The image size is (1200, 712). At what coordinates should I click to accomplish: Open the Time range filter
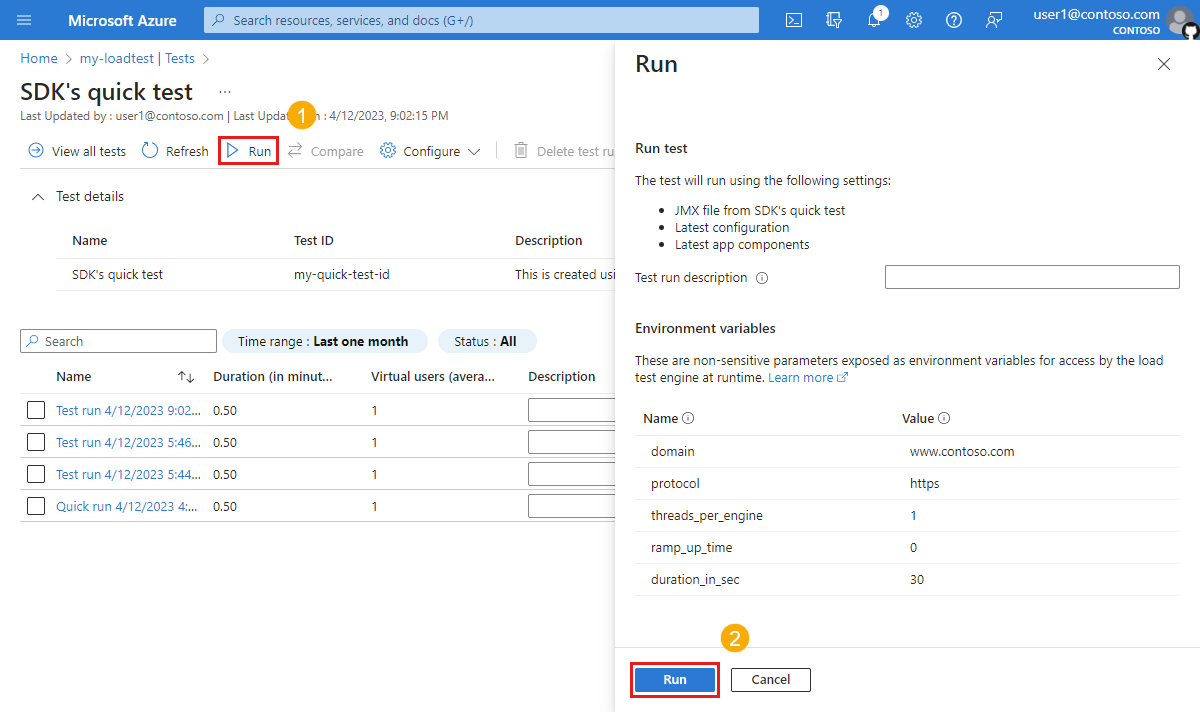(325, 341)
